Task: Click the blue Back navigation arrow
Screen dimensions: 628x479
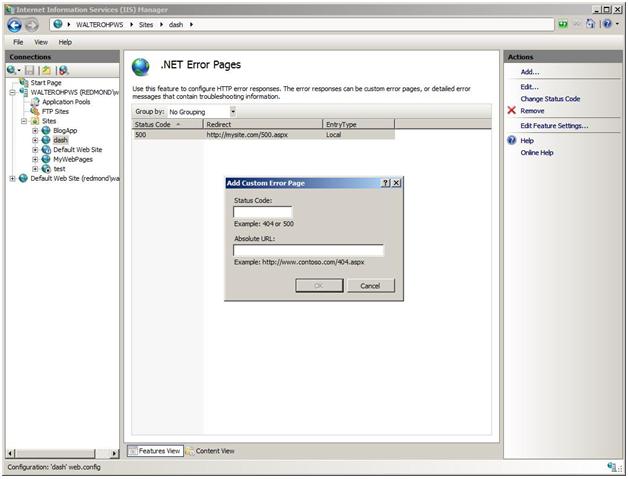Action: coord(14,25)
